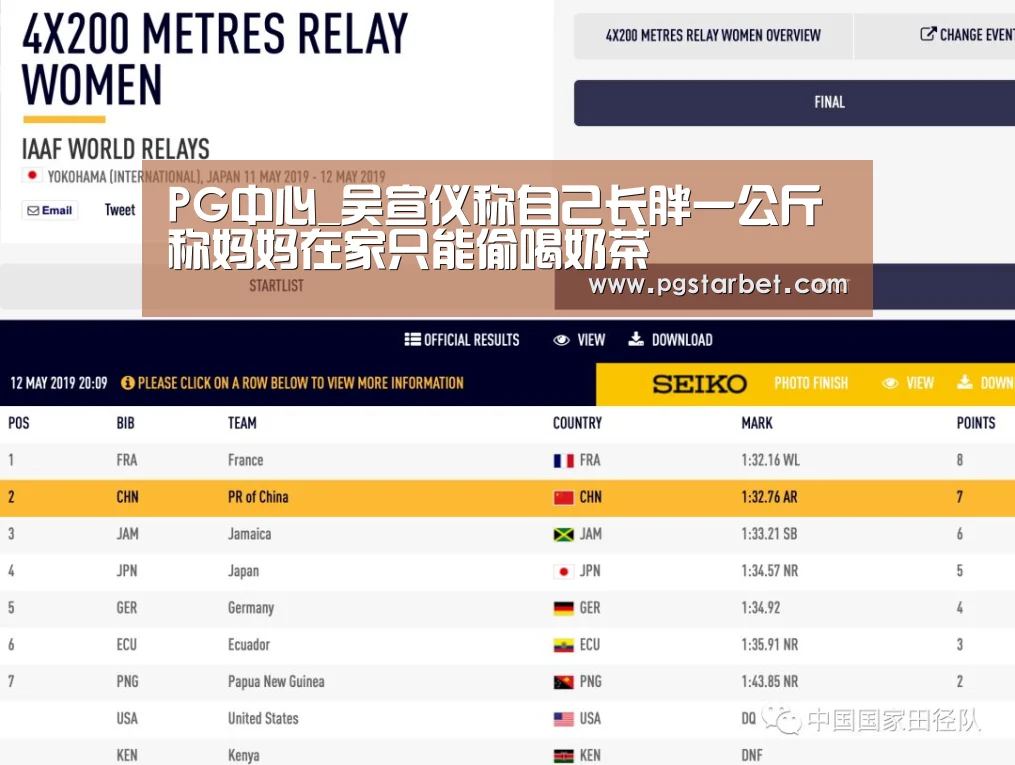Click the eye icon next to Official Results View

click(x=561, y=340)
